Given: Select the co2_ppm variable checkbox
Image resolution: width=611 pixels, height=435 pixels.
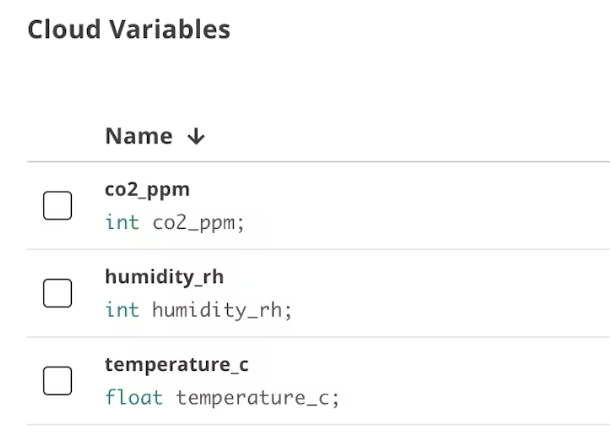Looking at the screenshot, I should tap(58, 206).
